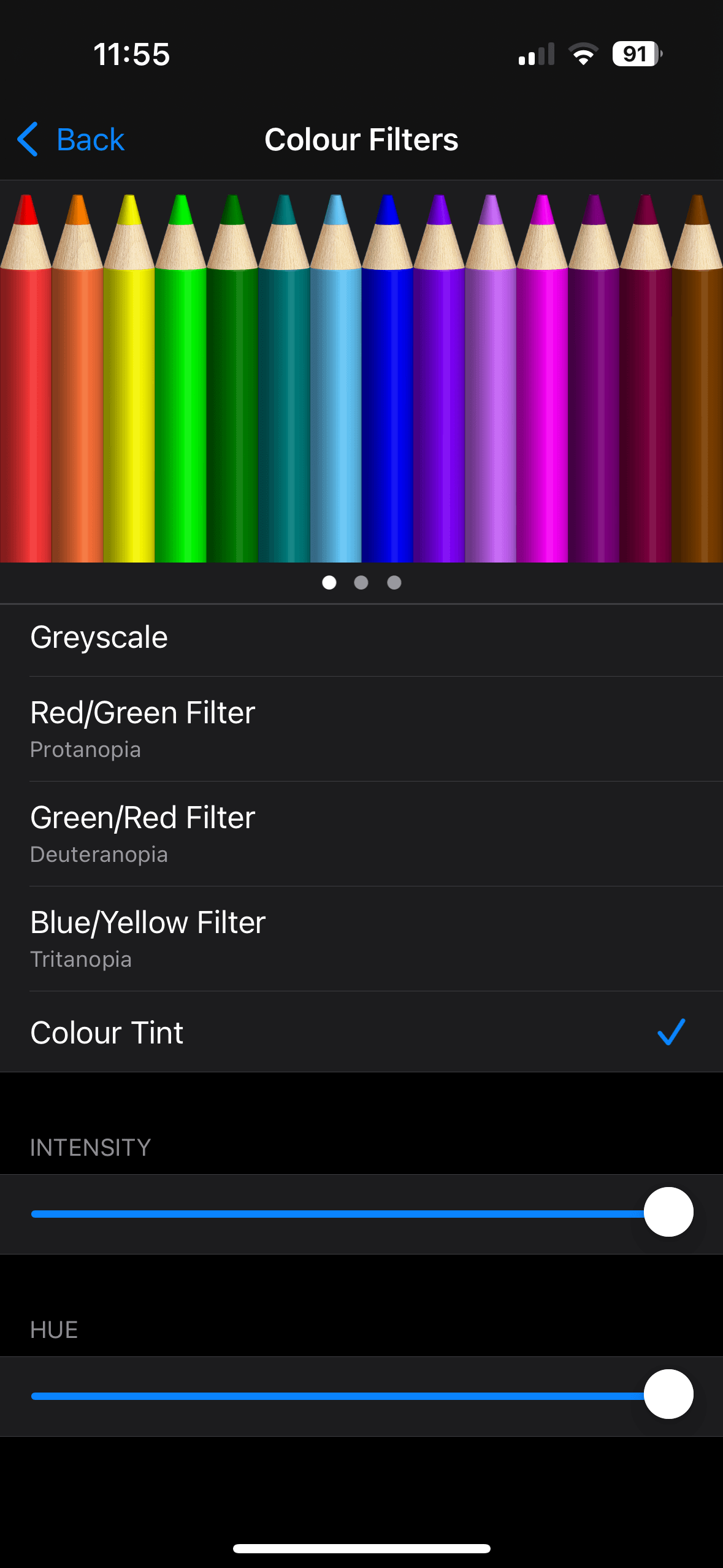Tap the Wi-Fi status icon
The width and height of the screenshot is (723, 1568).
pyautogui.click(x=583, y=54)
